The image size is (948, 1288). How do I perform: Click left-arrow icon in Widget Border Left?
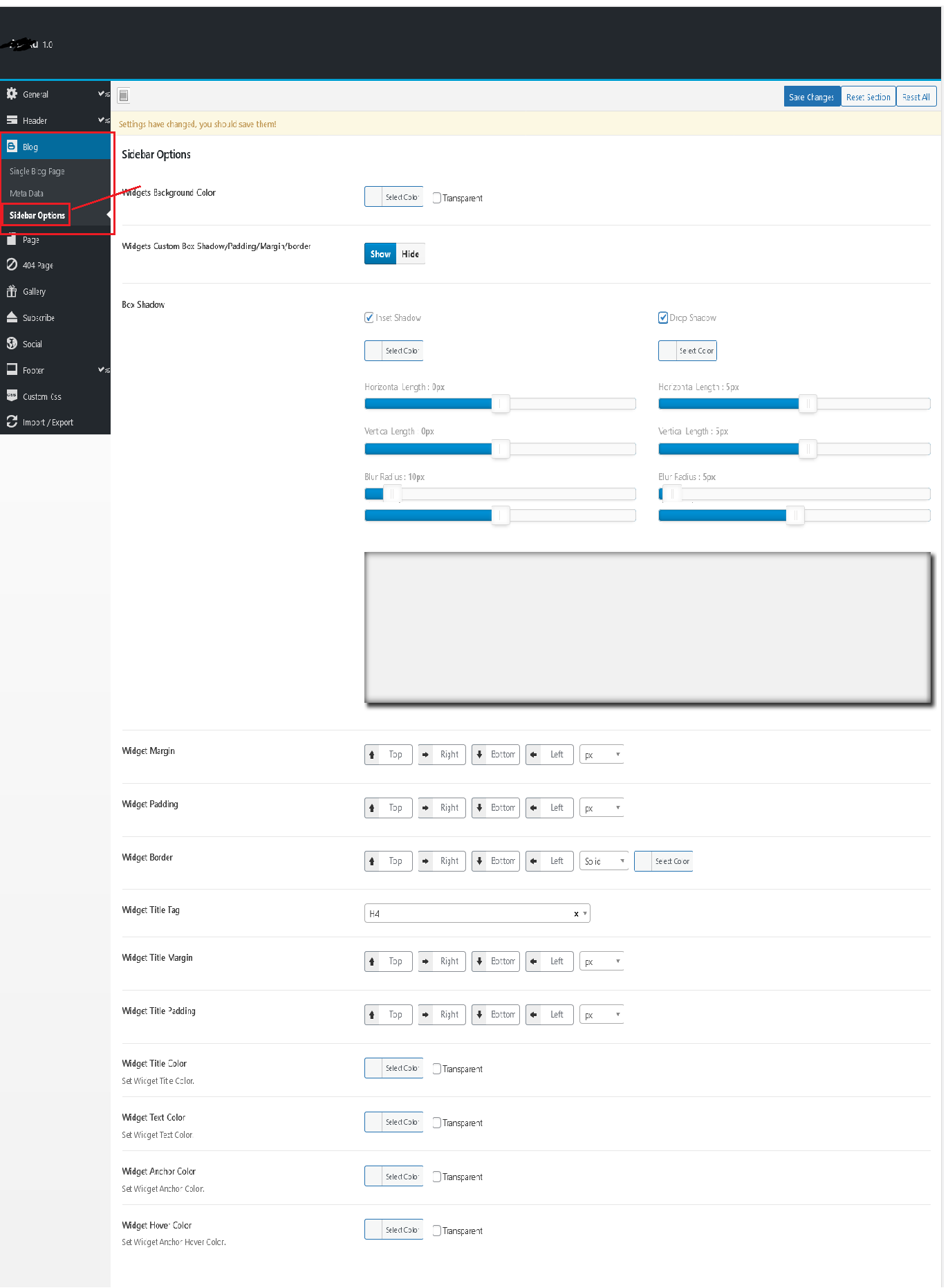[x=533, y=861]
